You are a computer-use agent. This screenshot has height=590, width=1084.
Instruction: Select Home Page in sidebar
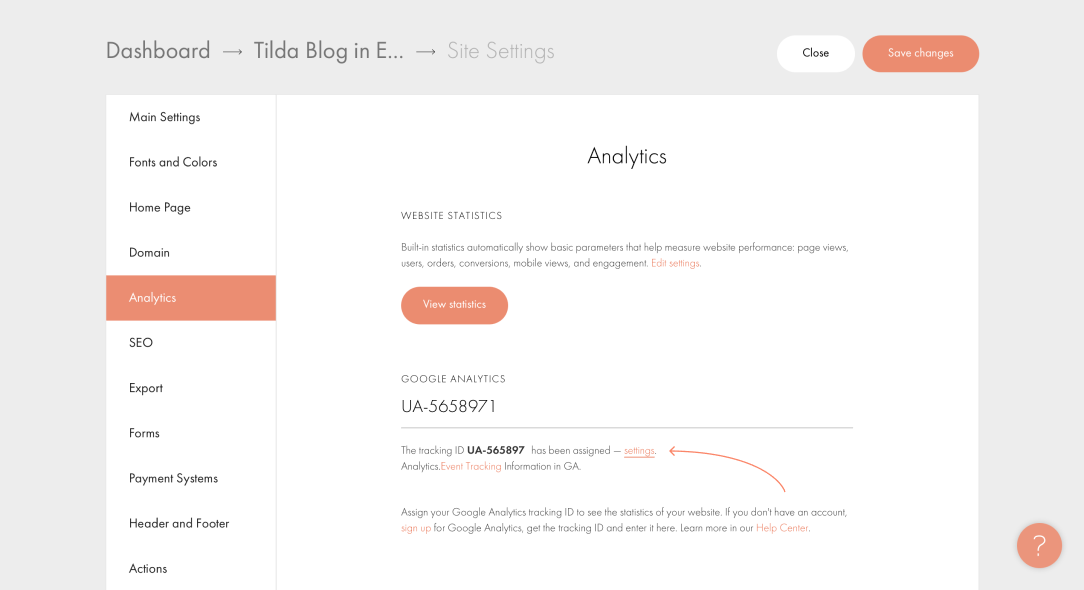(x=160, y=207)
